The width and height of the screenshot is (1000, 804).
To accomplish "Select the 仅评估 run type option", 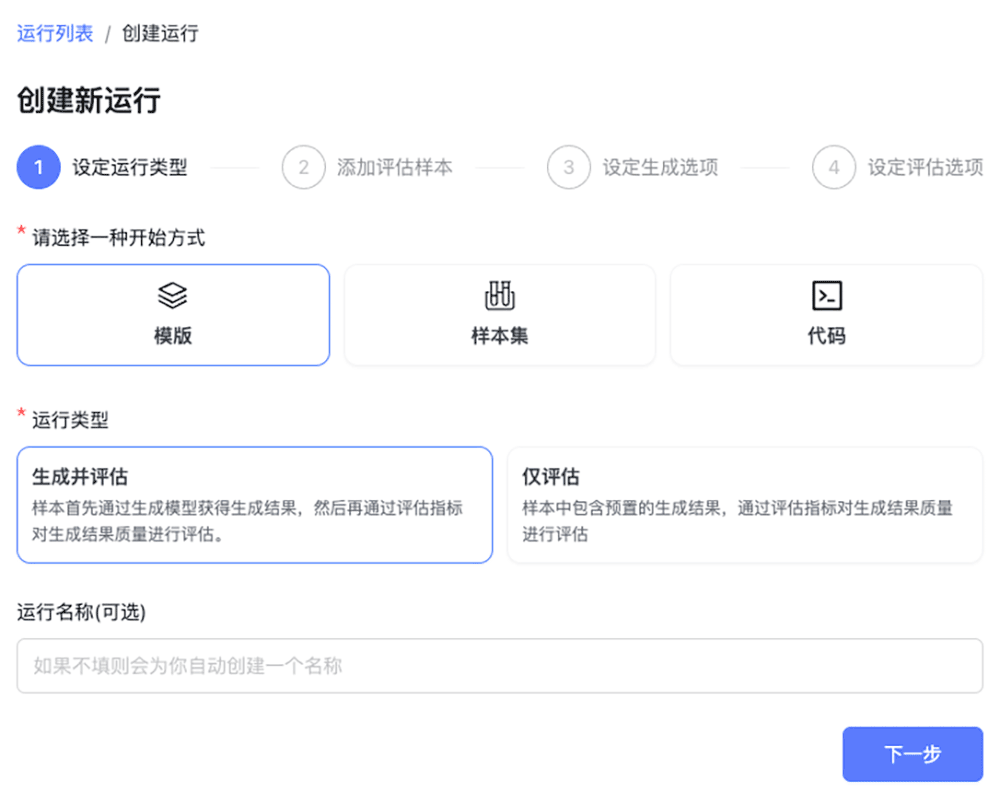I will [x=744, y=503].
